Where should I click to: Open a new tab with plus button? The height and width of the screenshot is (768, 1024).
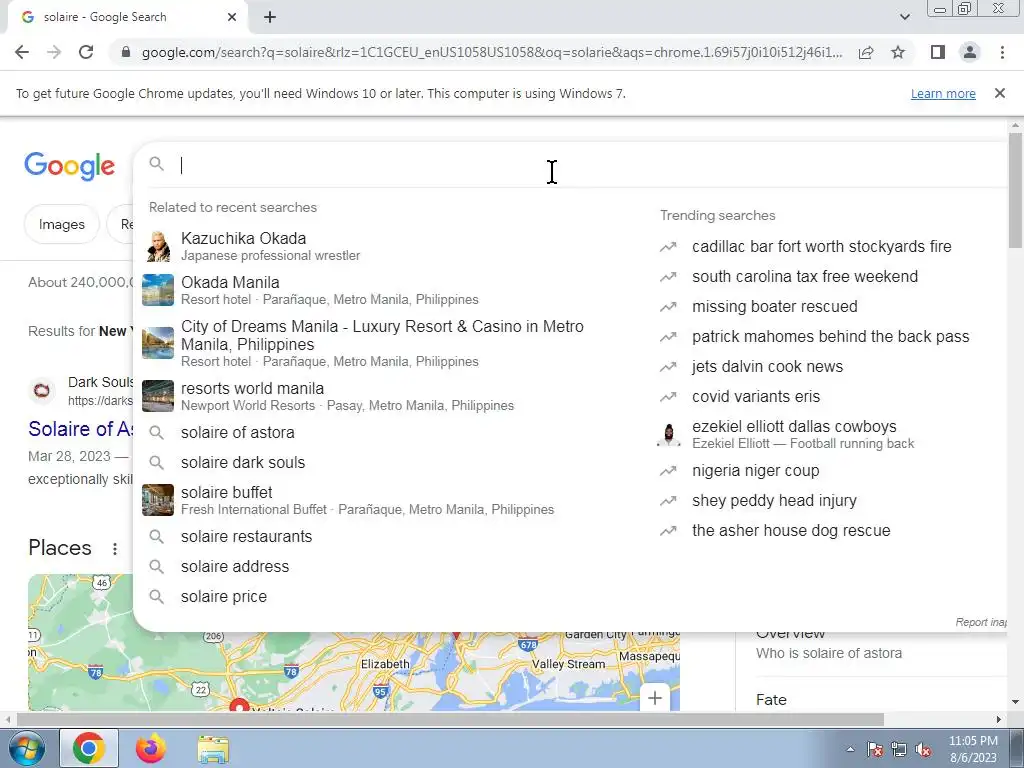(270, 18)
